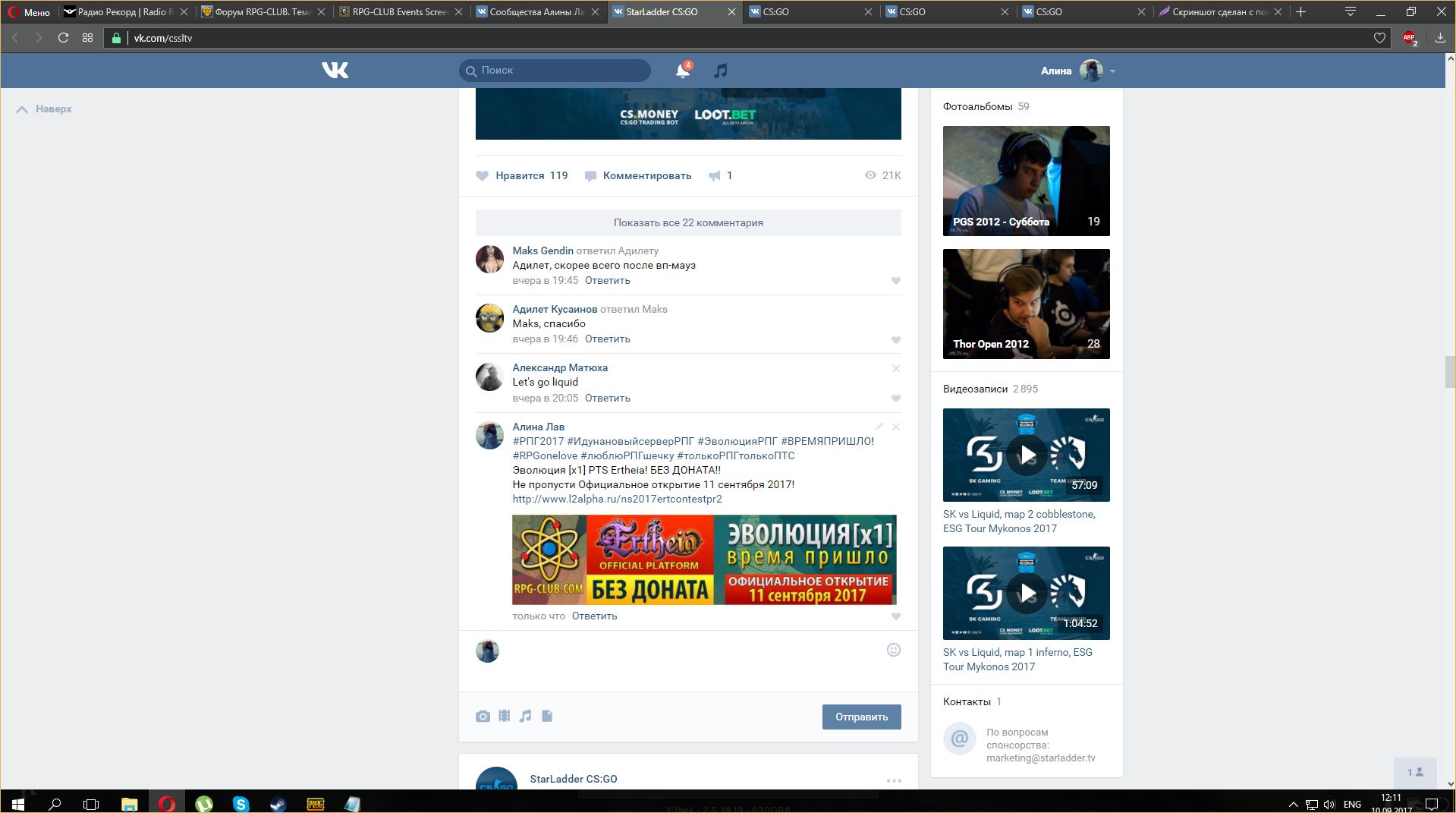Send the comment with Отправить
This screenshot has width=1456, height=813.
point(861,717)
